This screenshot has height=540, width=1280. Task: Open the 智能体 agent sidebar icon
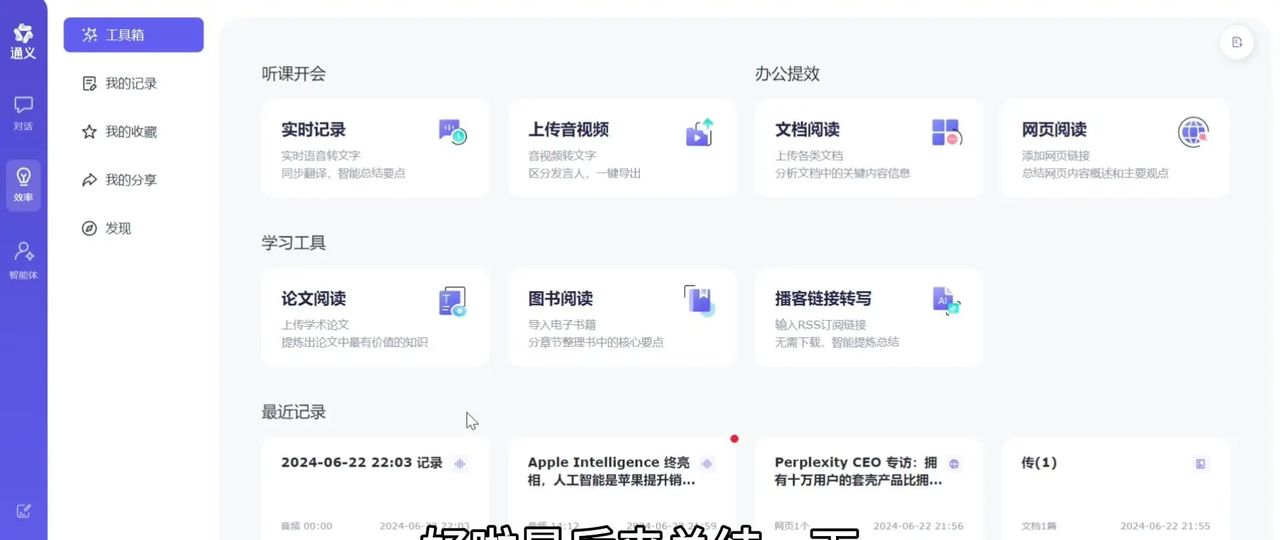click(23, 251)
